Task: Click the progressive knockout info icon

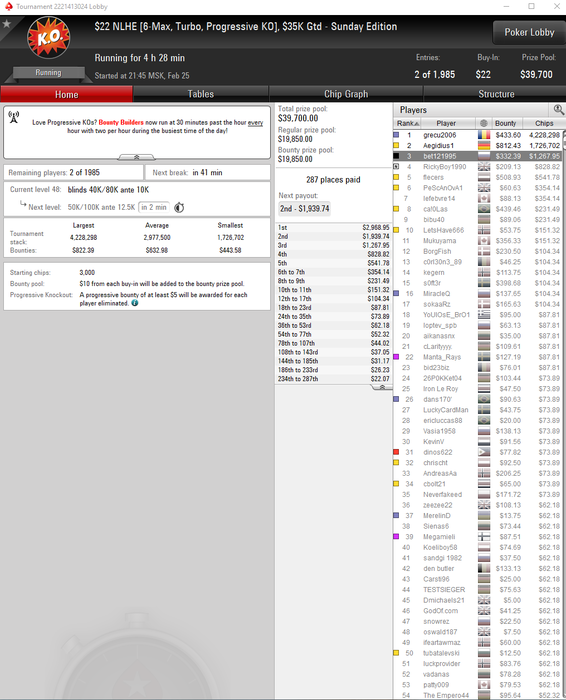Action: (135, 303)
